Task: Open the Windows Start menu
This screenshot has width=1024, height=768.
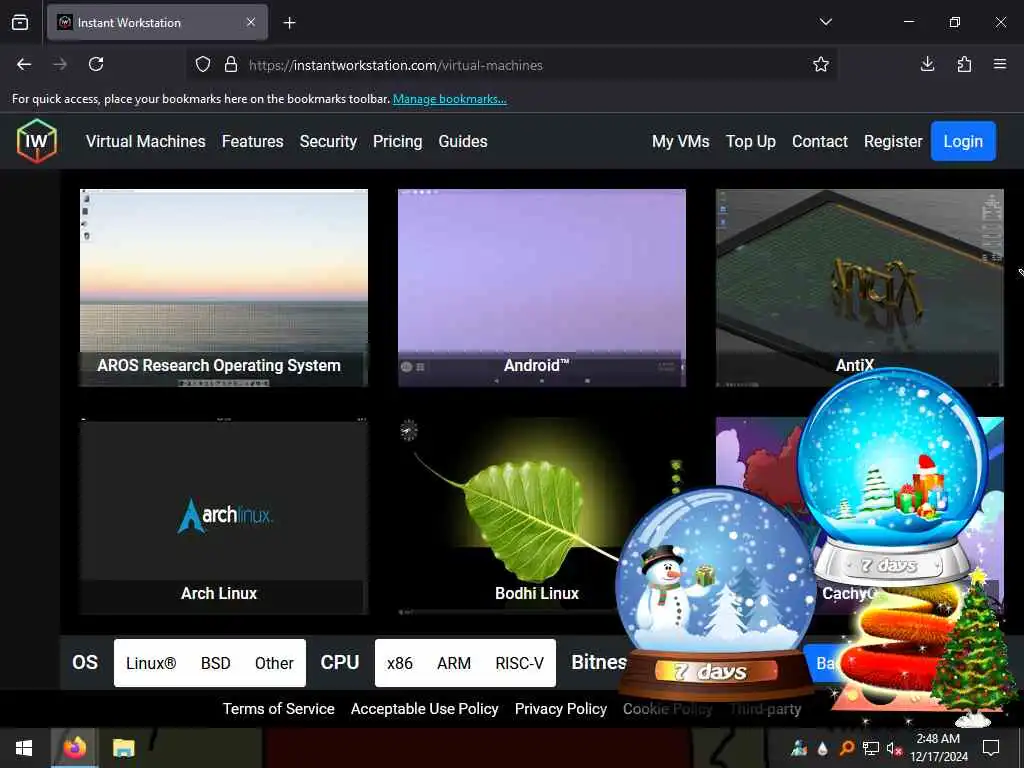Action: point(24,748)
